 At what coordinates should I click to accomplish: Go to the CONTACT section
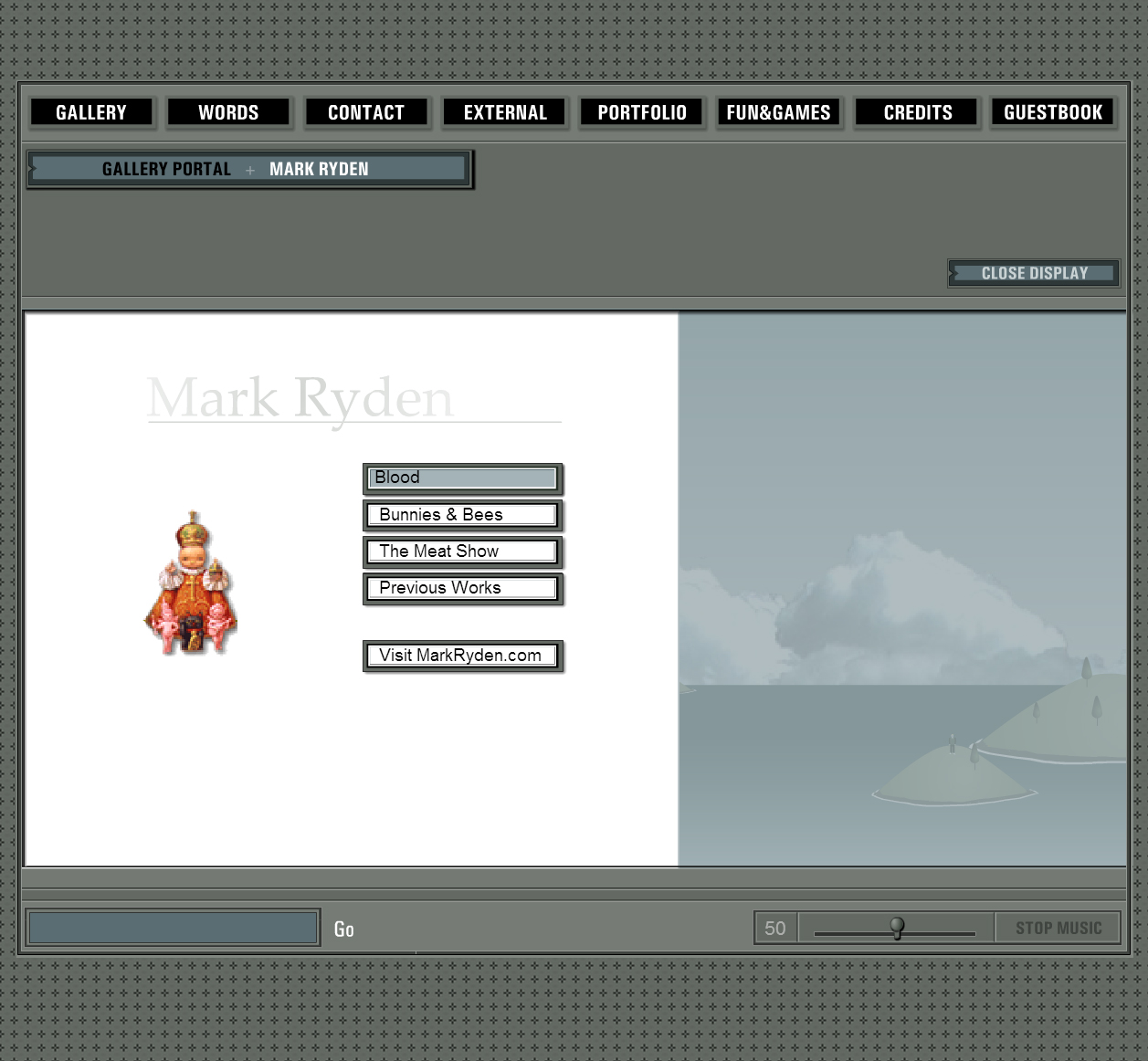365,112
